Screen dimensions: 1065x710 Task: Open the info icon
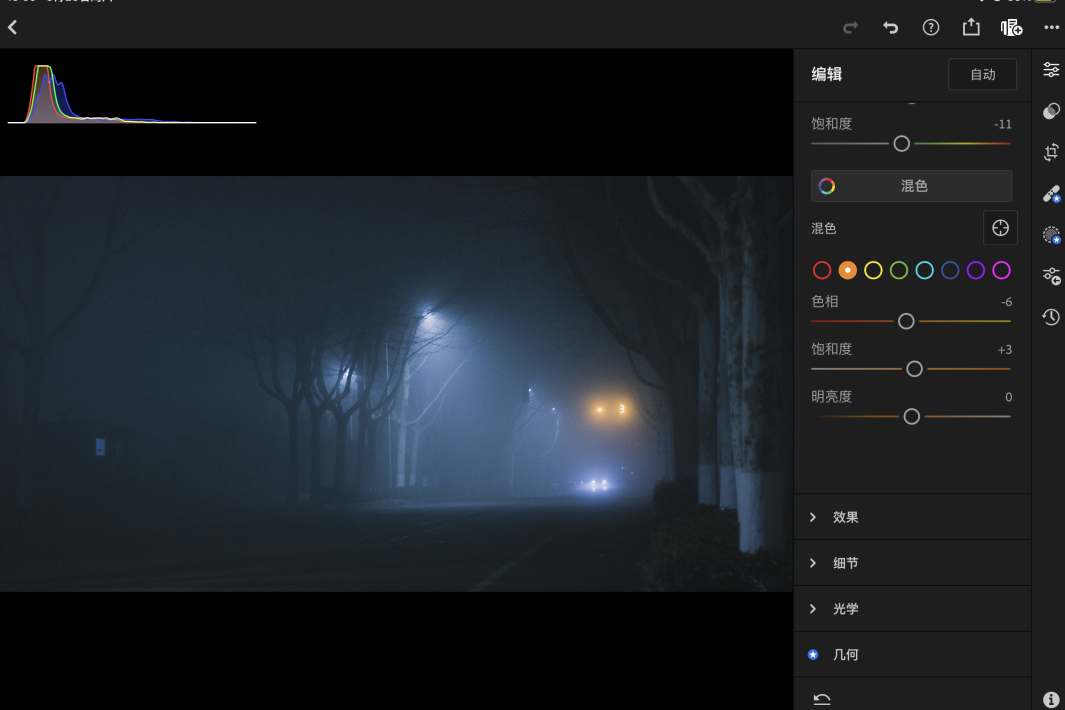pyautogui.click(x=1051, y=700)
